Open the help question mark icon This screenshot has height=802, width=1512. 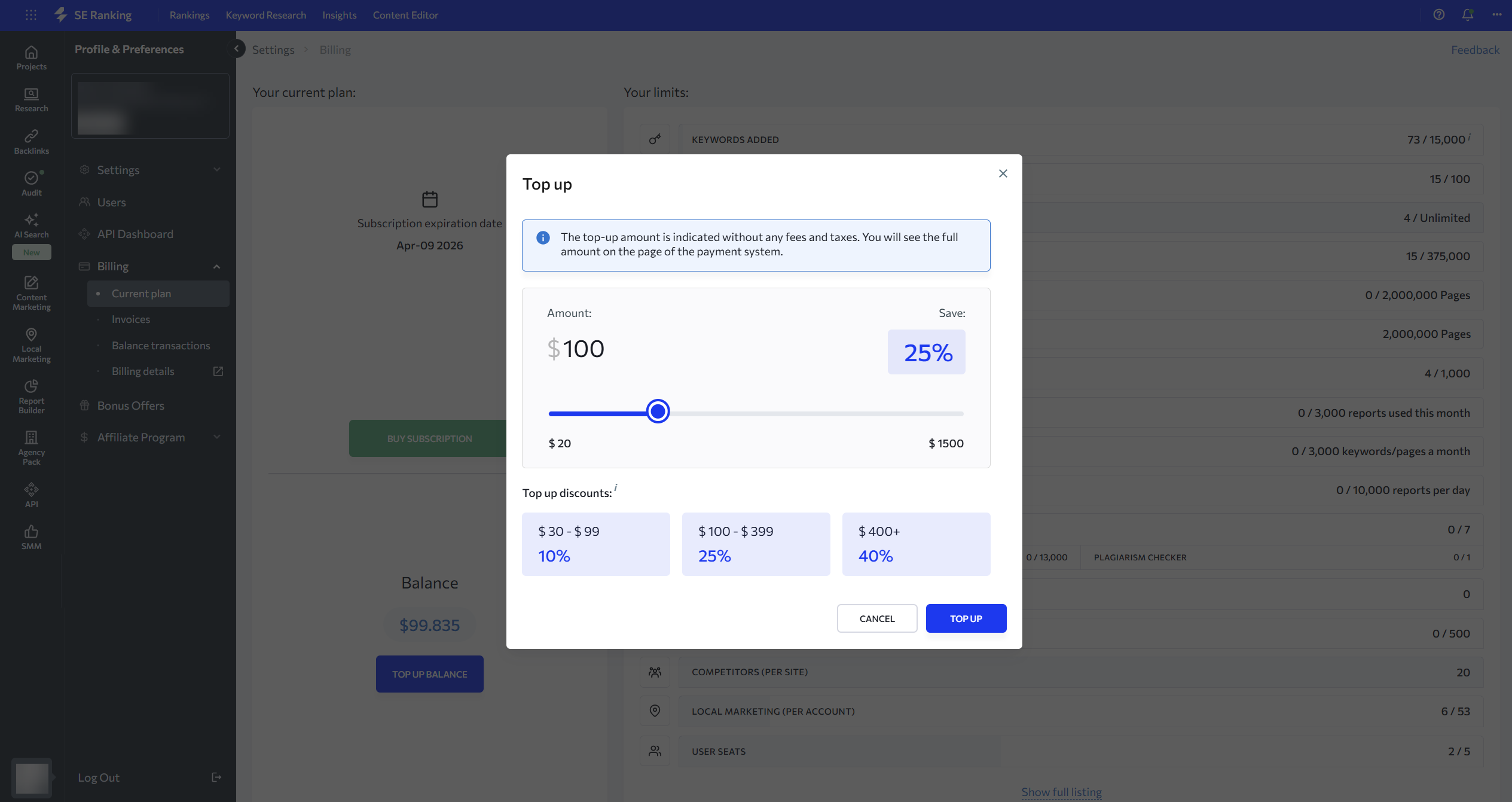click(1438, 15)
